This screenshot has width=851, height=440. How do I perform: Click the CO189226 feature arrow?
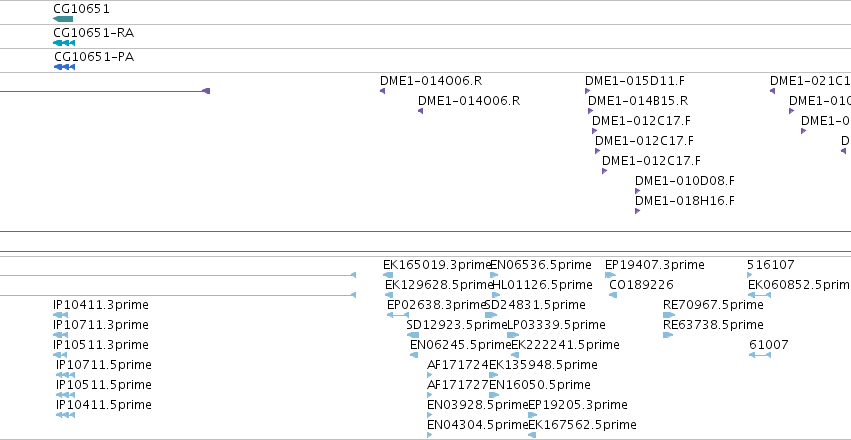tap(613, 295)
